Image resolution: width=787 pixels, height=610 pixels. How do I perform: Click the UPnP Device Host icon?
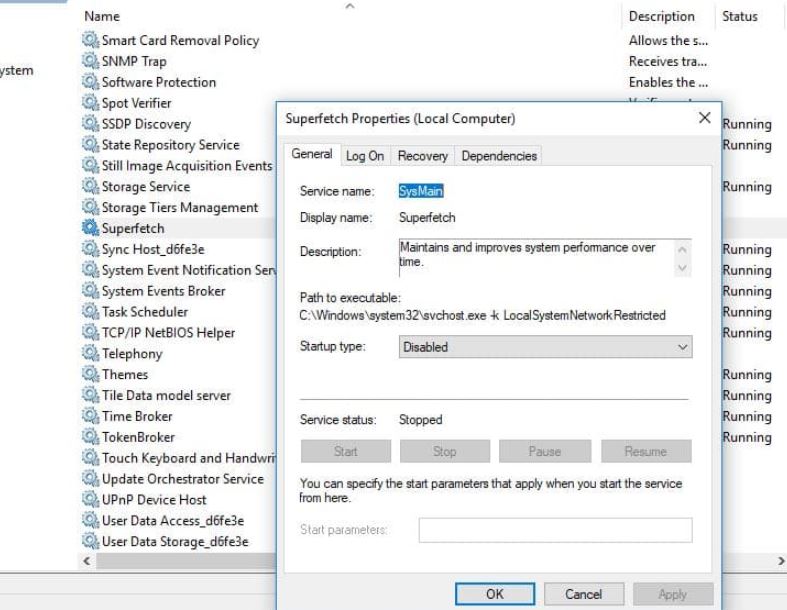click(92, 500)
